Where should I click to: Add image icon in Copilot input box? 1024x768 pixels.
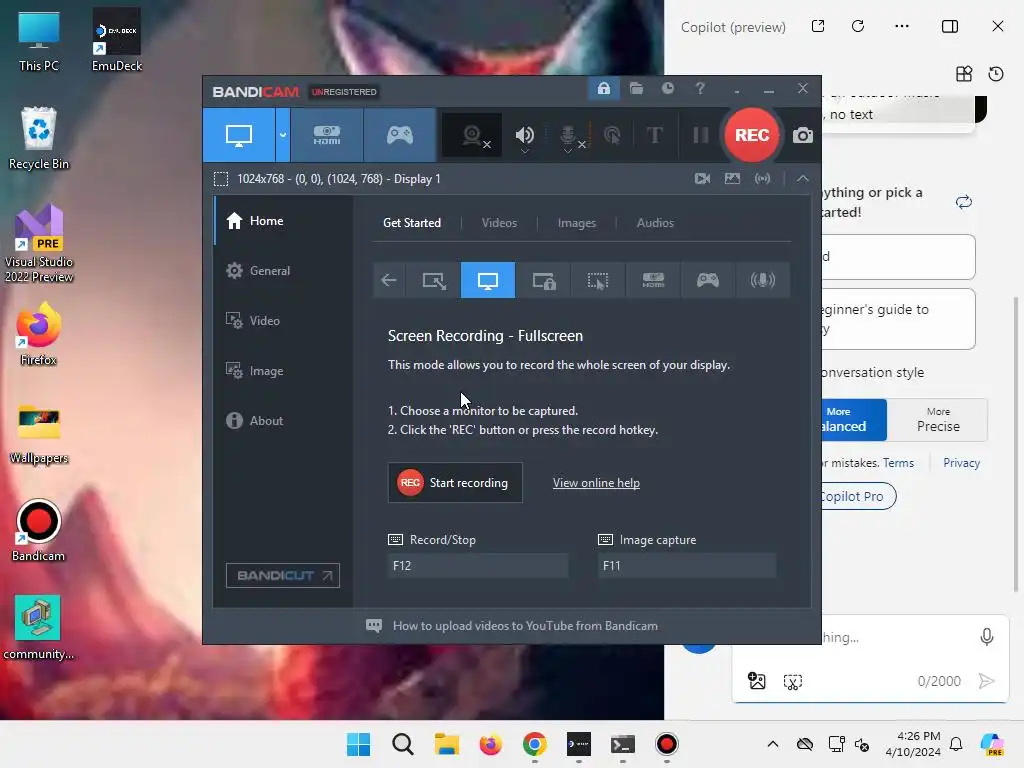coord(756,681)
